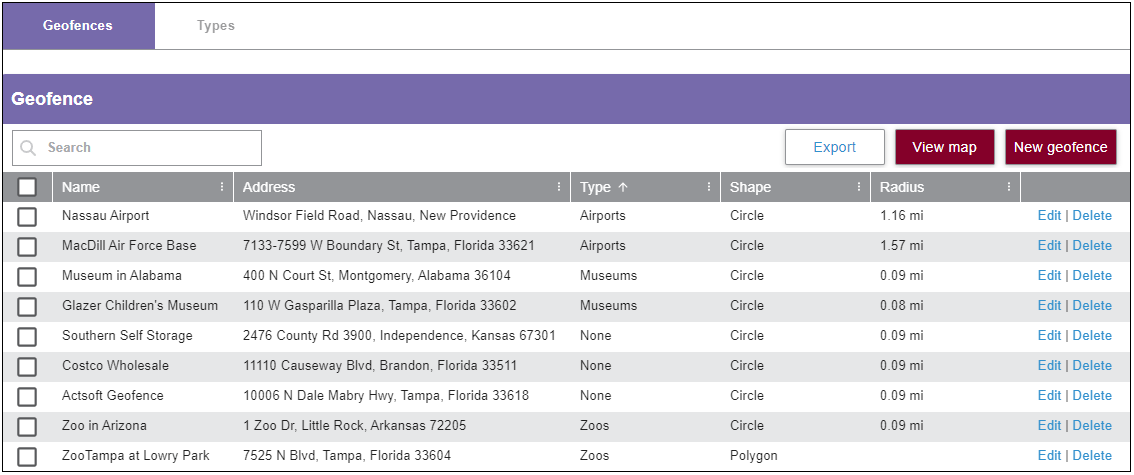Image resolution: width=1134 pixels, height=475 pixels.
Task: Edit the MacDill Air Force Base geofence
Action: pos(1049,246)
